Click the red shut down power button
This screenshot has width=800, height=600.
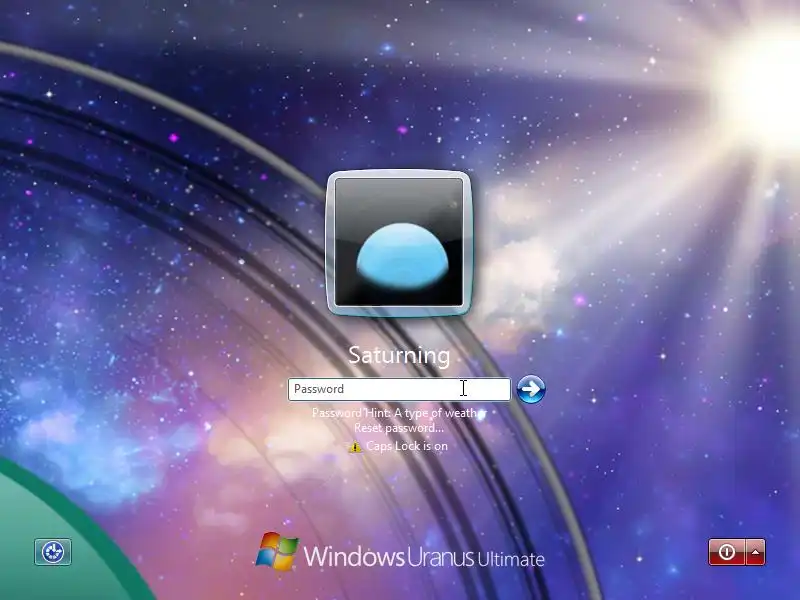click(x=727, y=552)
